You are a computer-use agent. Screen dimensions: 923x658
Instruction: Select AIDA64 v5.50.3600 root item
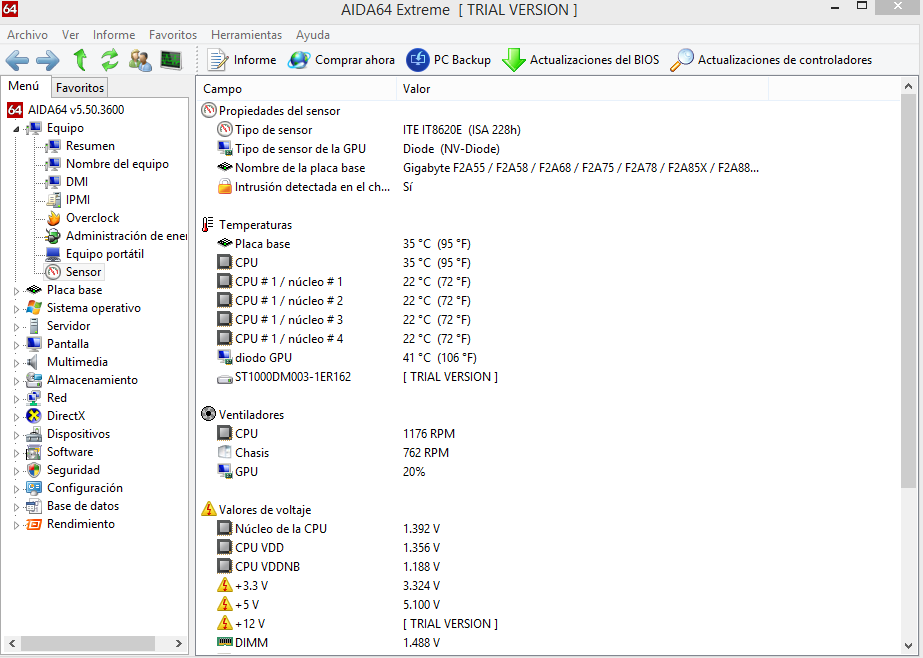point(76,109)
